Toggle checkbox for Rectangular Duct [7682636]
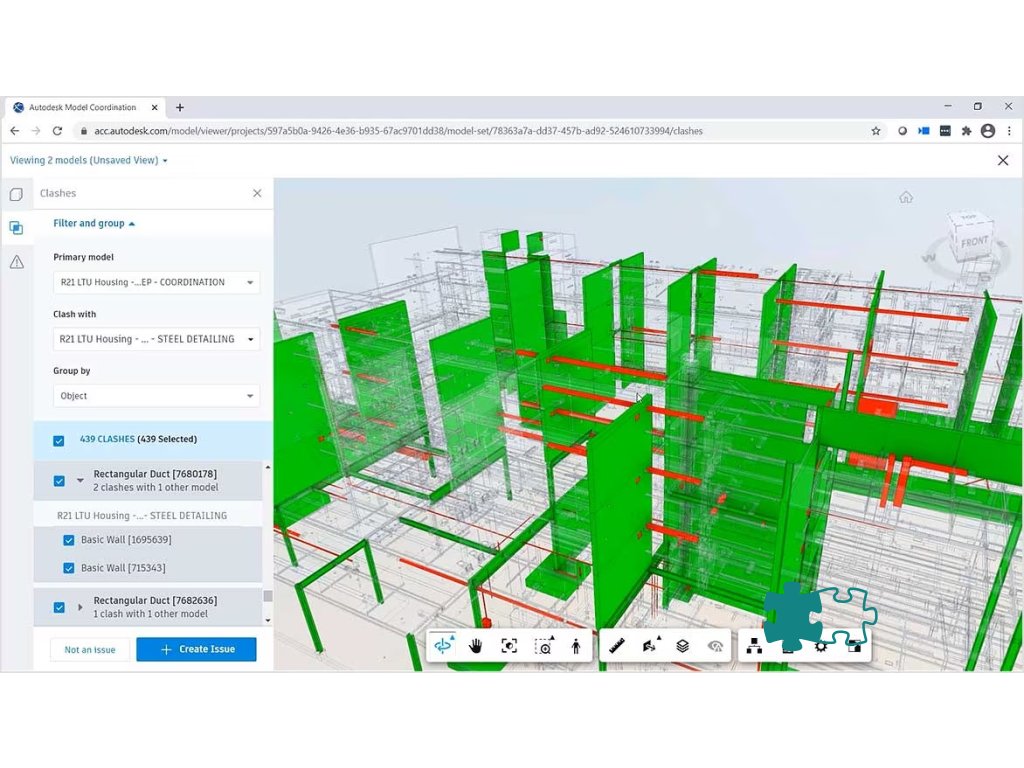 point(59,607)
